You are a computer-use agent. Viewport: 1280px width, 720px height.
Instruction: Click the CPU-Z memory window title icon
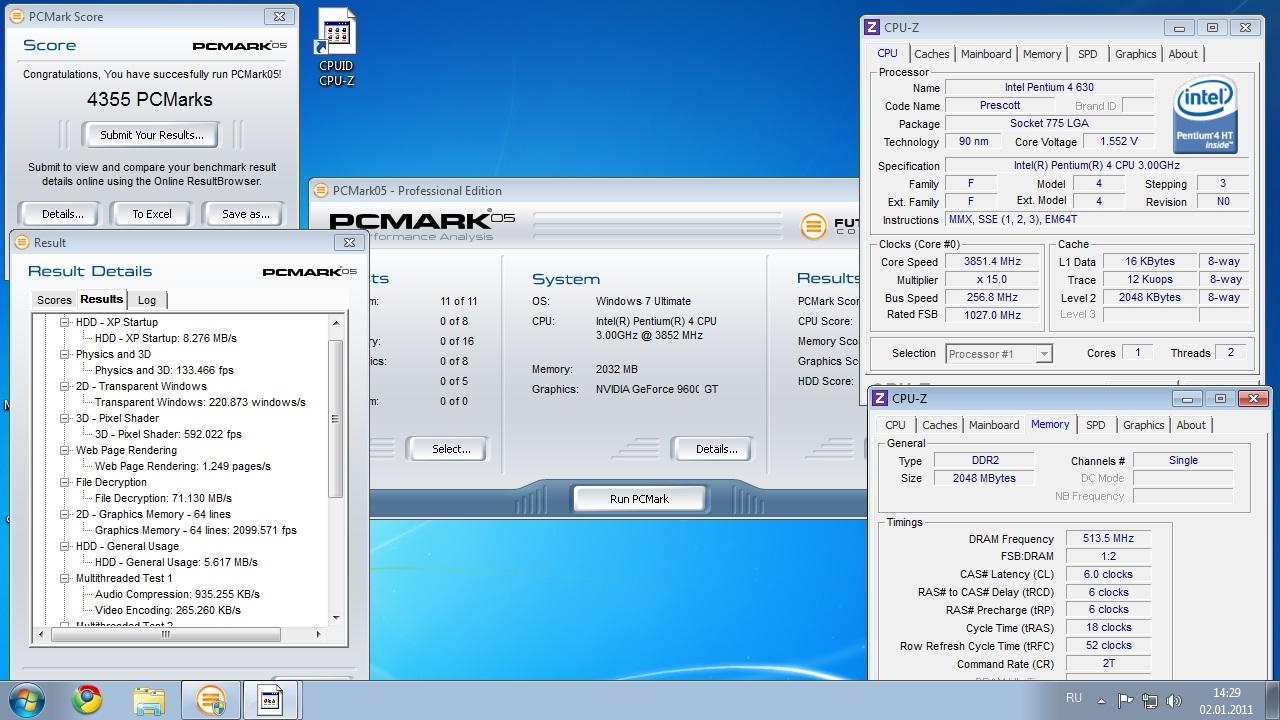click(881, 398)
